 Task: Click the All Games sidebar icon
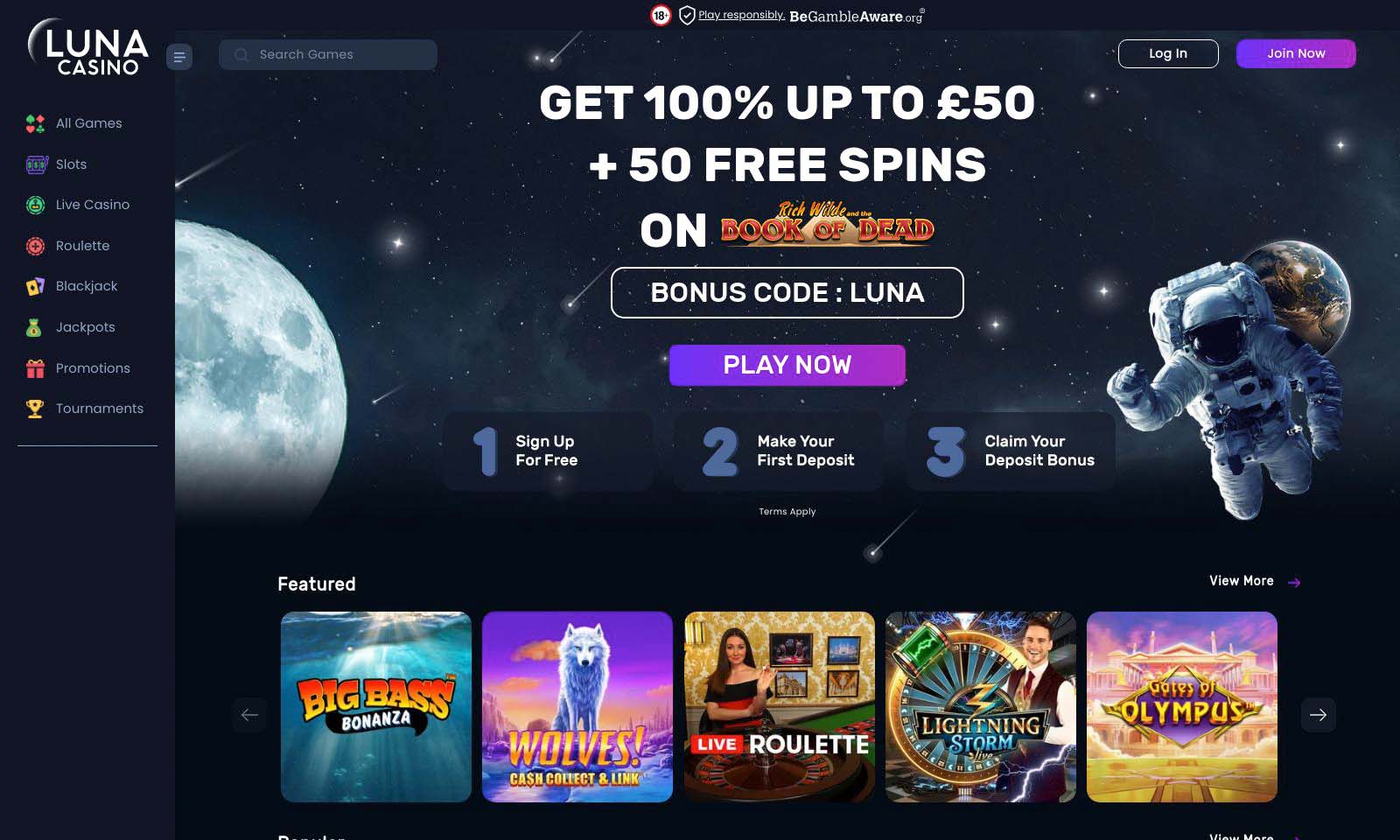(x=35, y=123)
